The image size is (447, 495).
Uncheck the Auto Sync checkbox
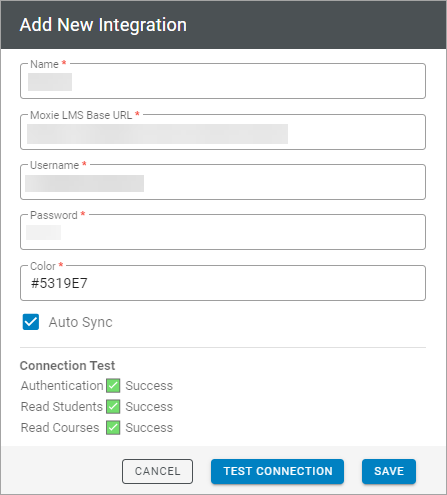(x=31, y=322)
